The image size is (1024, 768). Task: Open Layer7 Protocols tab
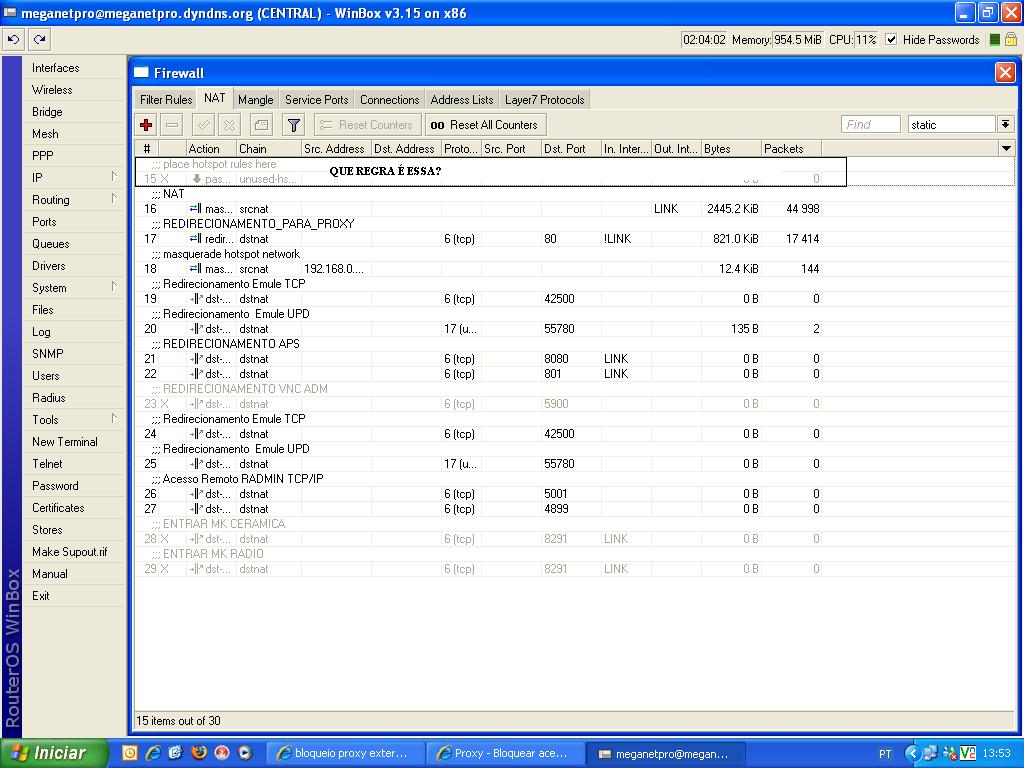(545, 100)
